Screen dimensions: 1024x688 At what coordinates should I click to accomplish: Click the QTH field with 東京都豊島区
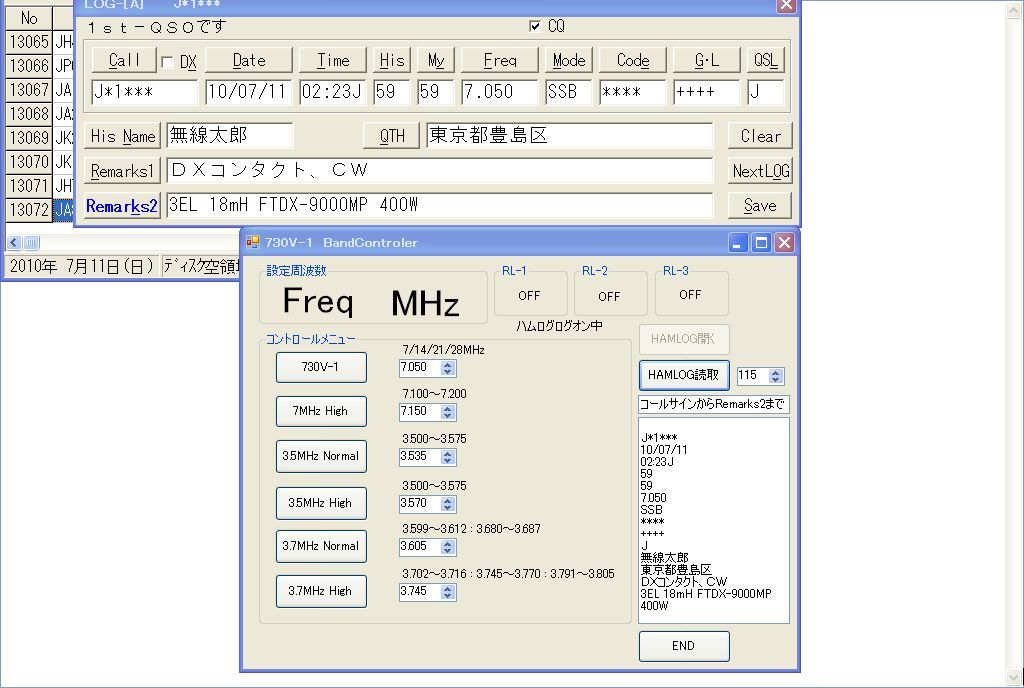coord(569,136)
